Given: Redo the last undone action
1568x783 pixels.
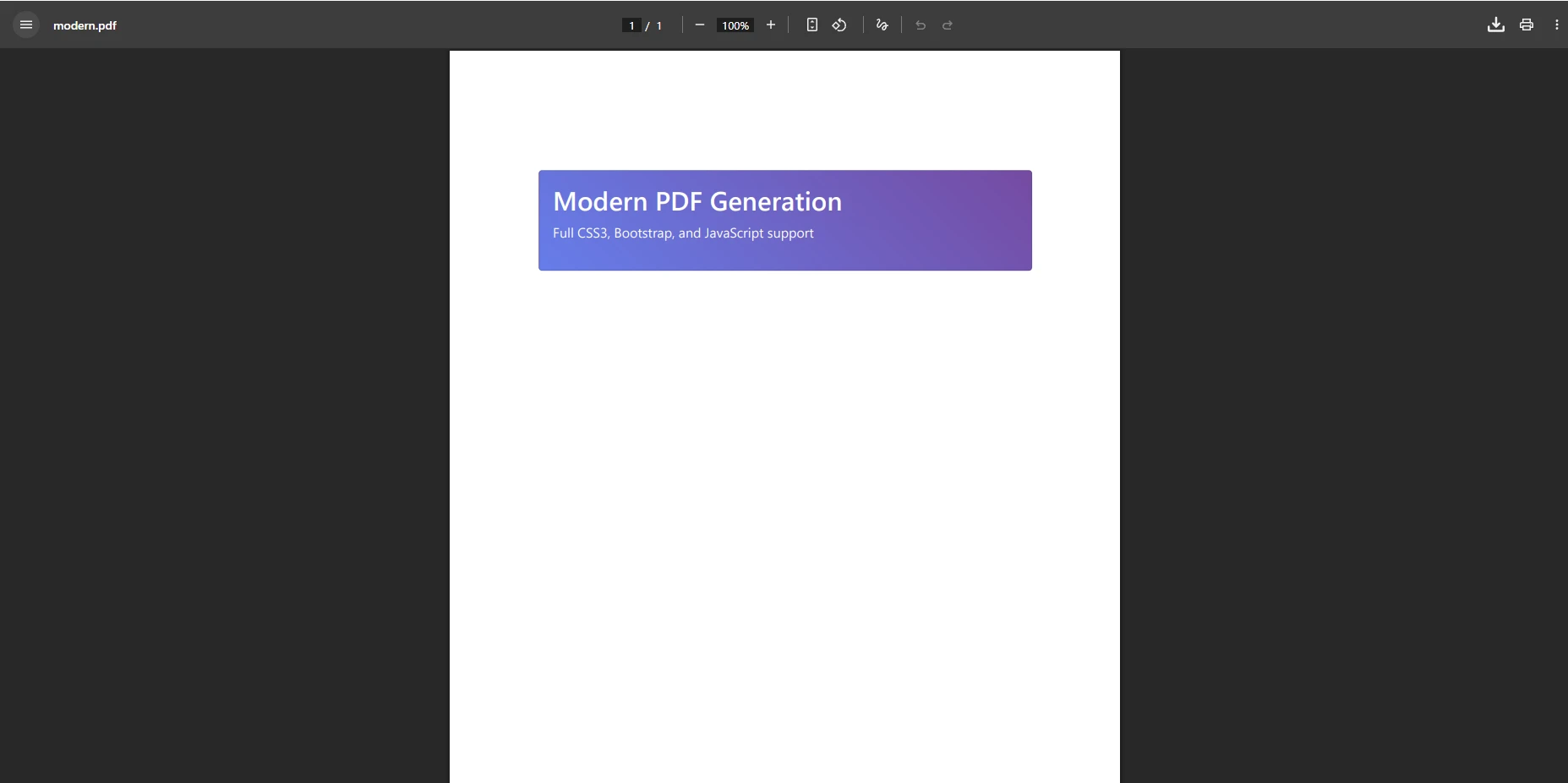Looking at the screenshot, I should pyautogui.click(x=948, y=25).
